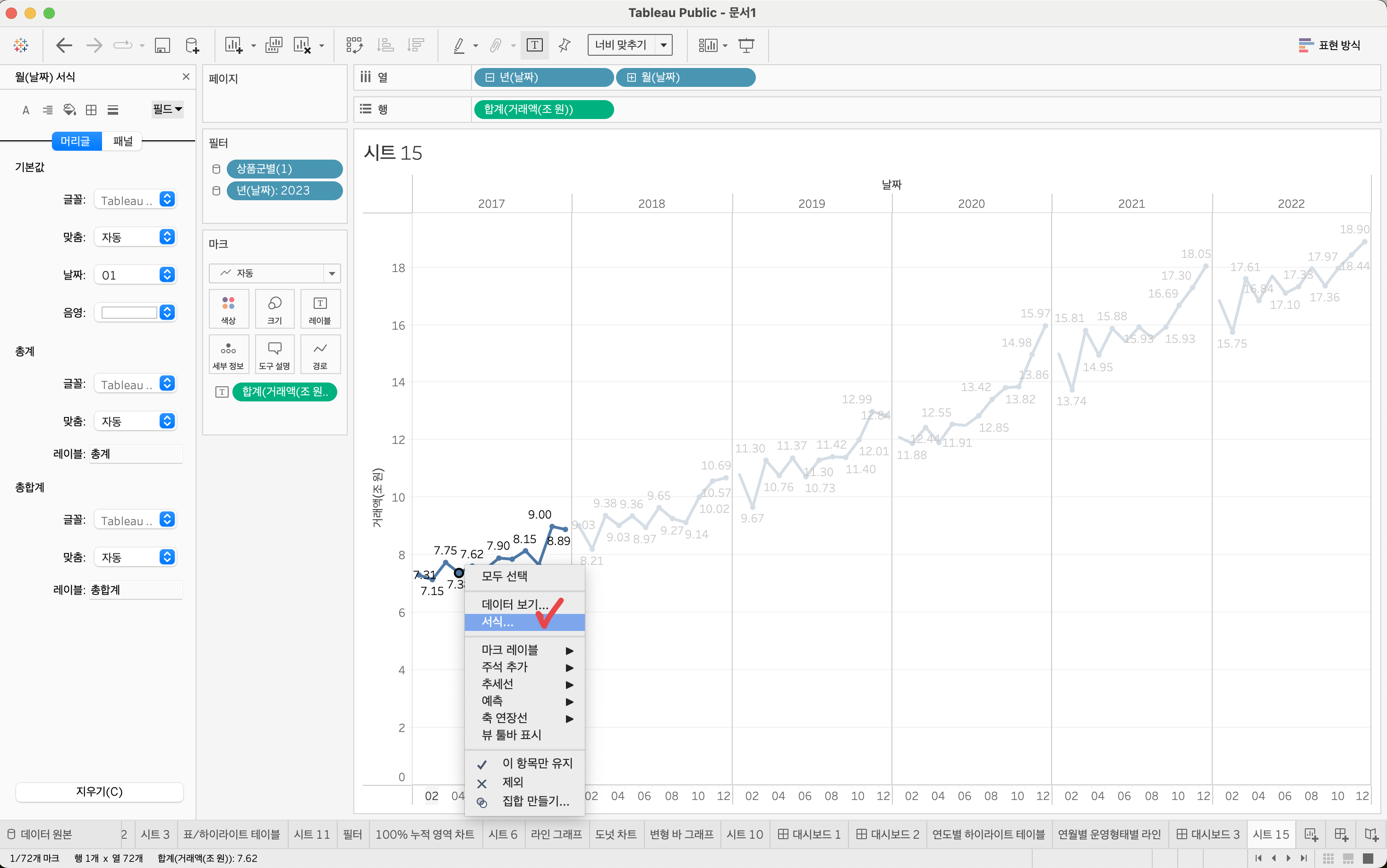Open the Color mark card
The height and width of the screenshot is (868, 1387).
(229, 309)
